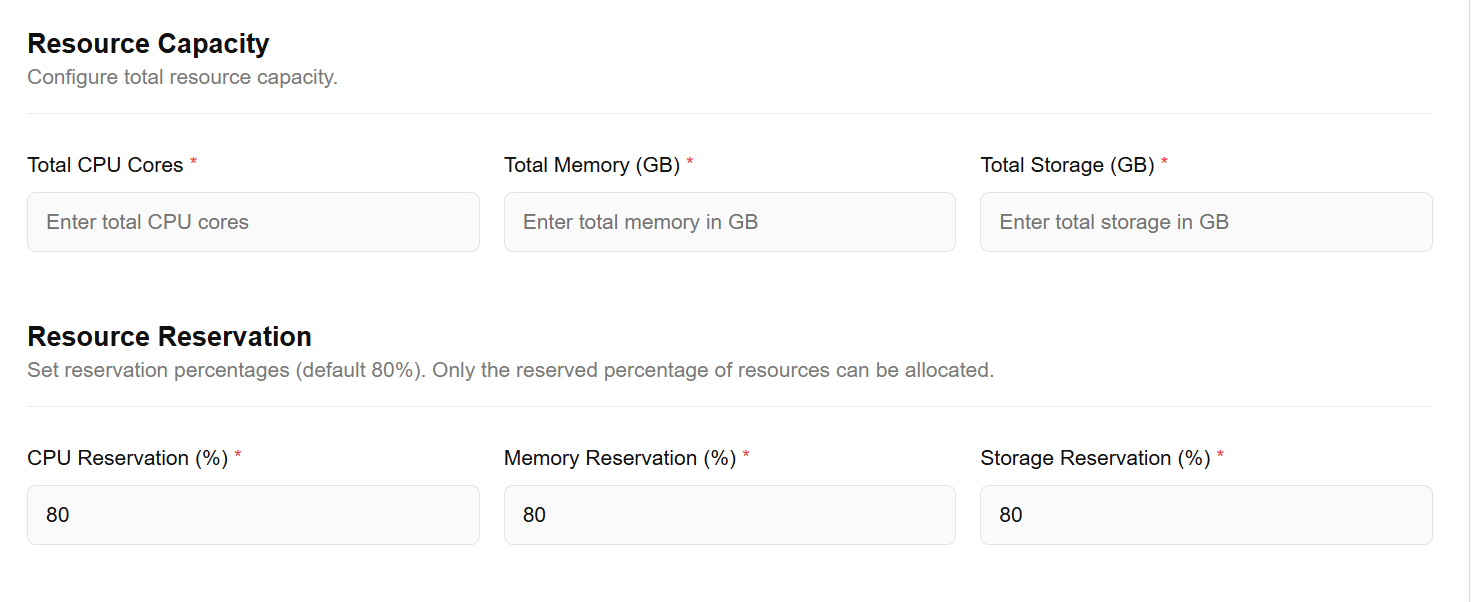The image size is (1471, 602).
Task: Click the Resource Capacity heading
Action: point(148,44)
